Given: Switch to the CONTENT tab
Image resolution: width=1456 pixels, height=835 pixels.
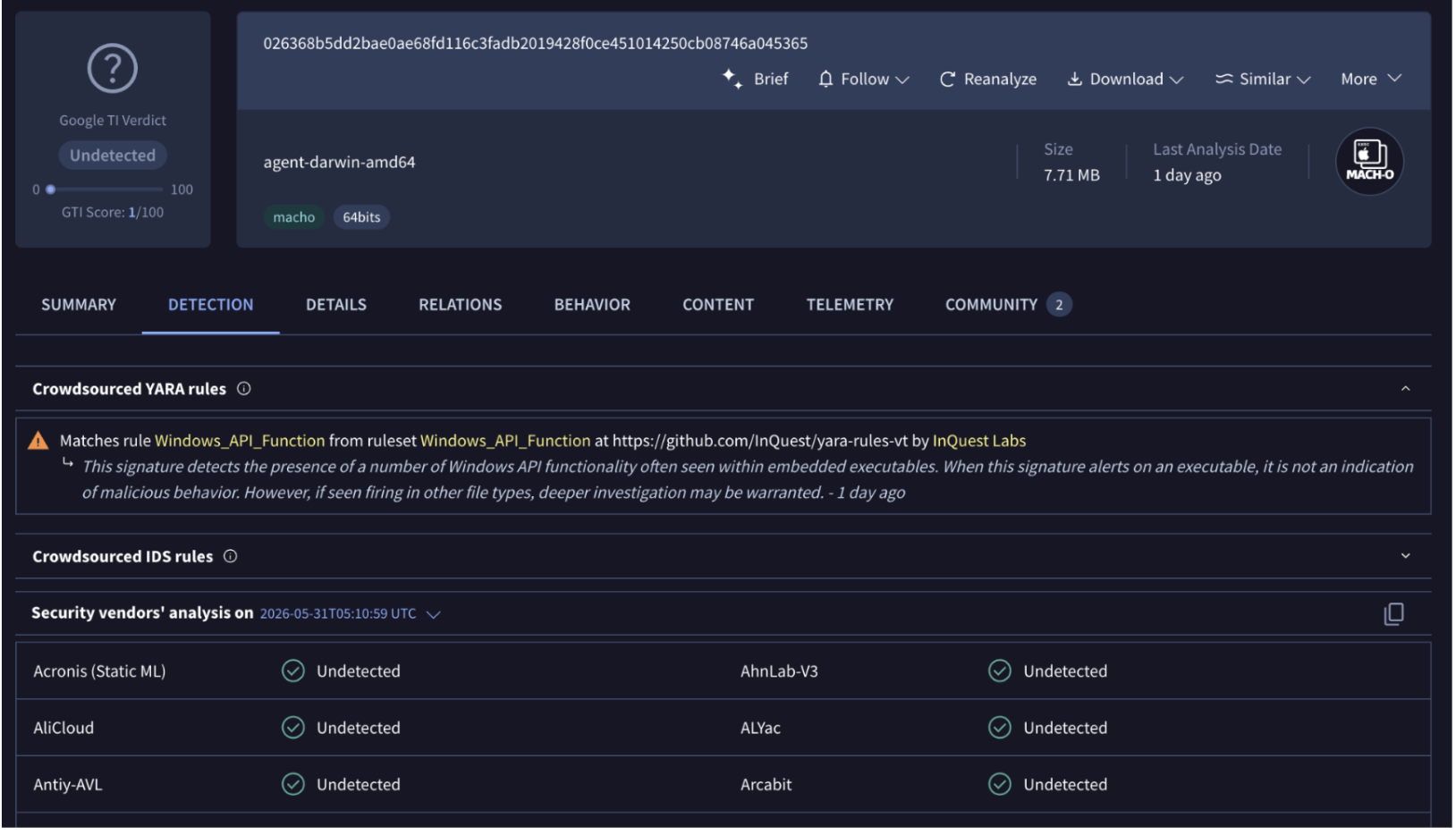Looking at the screenshot, I should click(718, 305).
